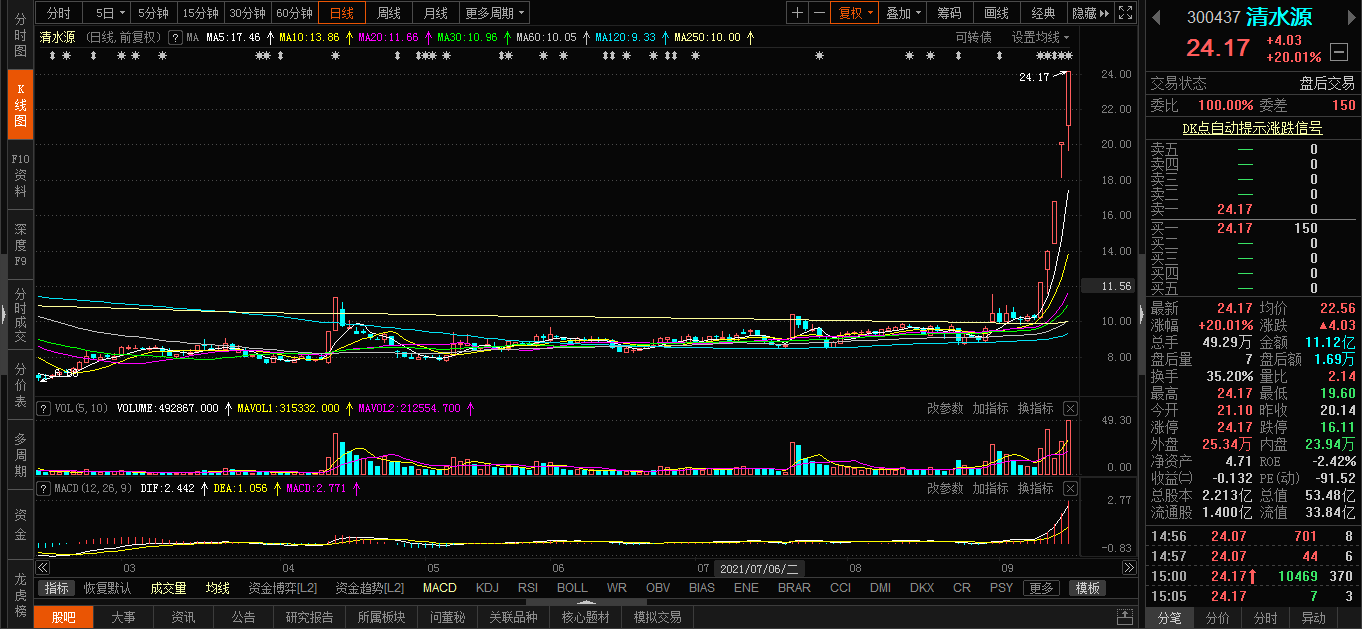
Task: Select KDJ indicator in bottom bar
Action: 487,588
